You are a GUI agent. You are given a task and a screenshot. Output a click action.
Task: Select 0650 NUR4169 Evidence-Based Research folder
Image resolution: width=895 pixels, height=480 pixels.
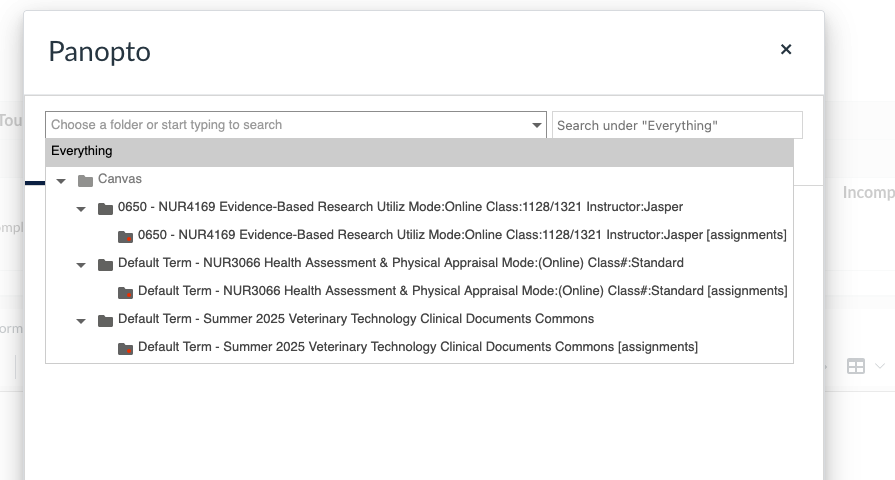(x=400, y=207)
